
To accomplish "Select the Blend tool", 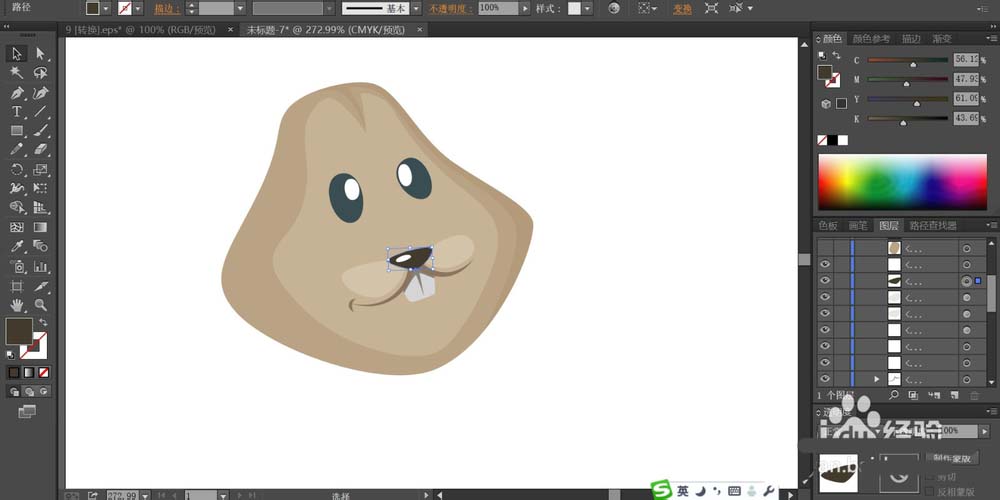I will point(40,246).
